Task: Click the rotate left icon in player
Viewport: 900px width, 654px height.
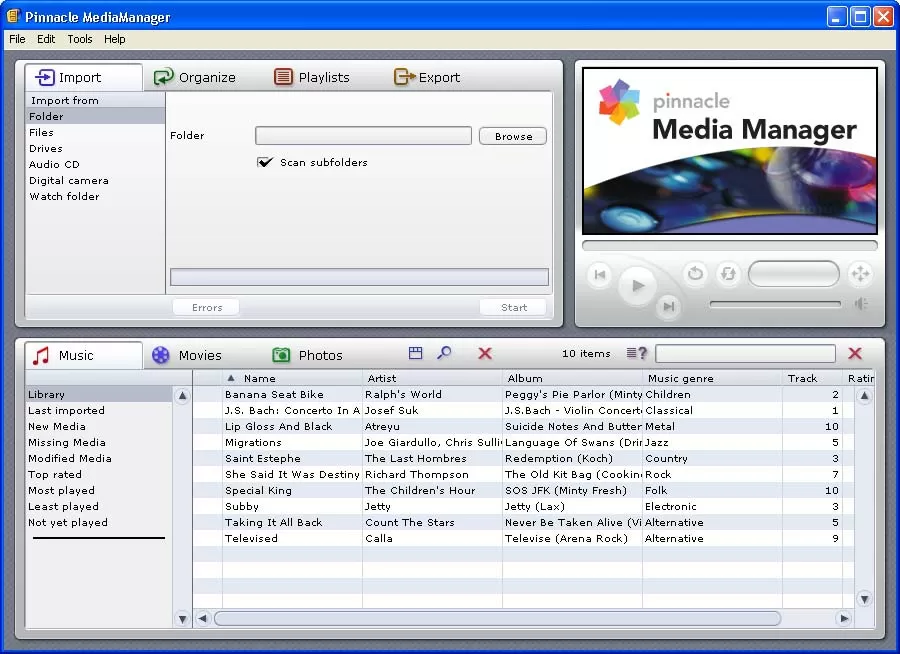Action: (695, 273)
